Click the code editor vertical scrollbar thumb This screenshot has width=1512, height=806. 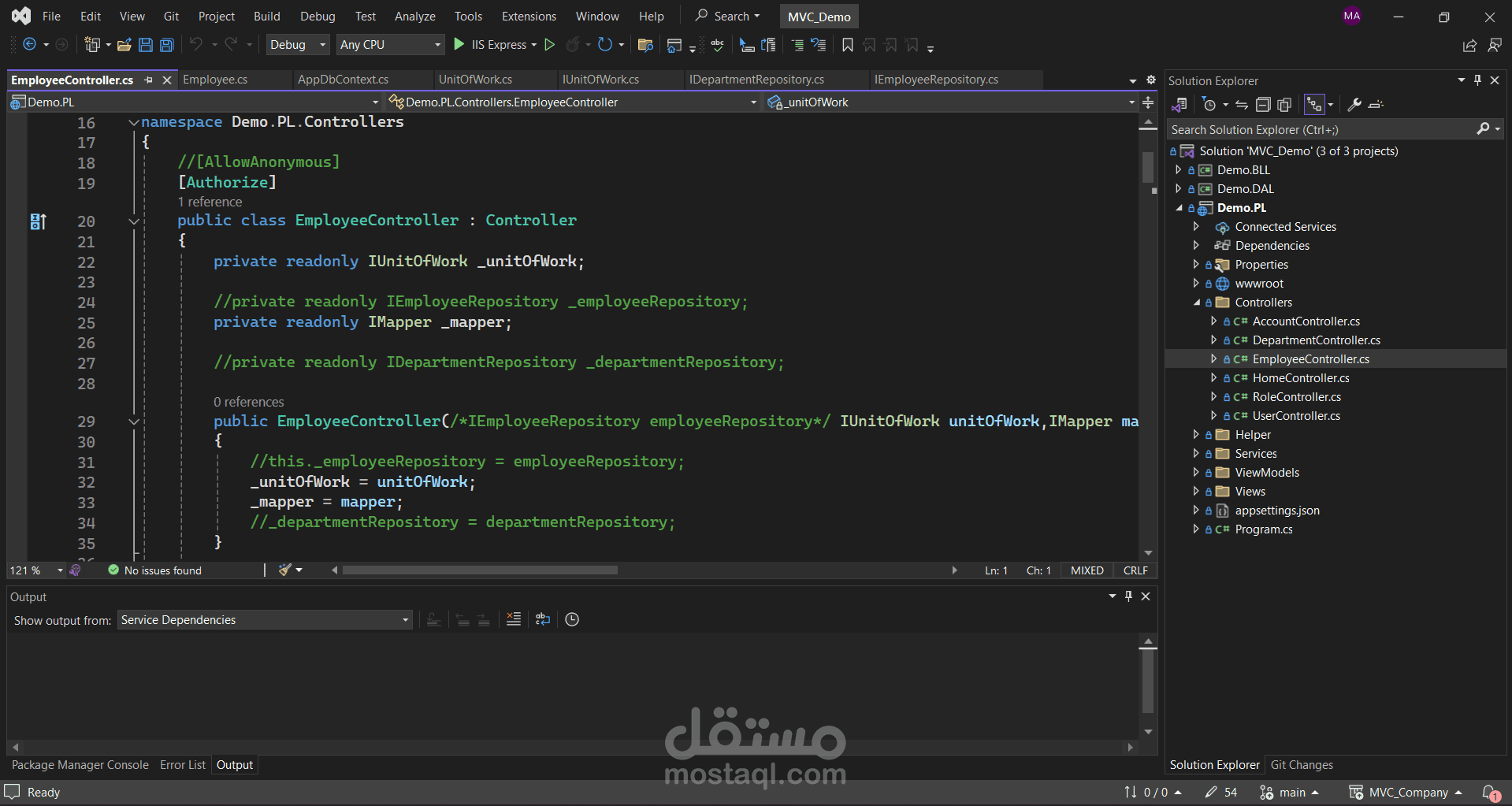(x=1148, y=166)
